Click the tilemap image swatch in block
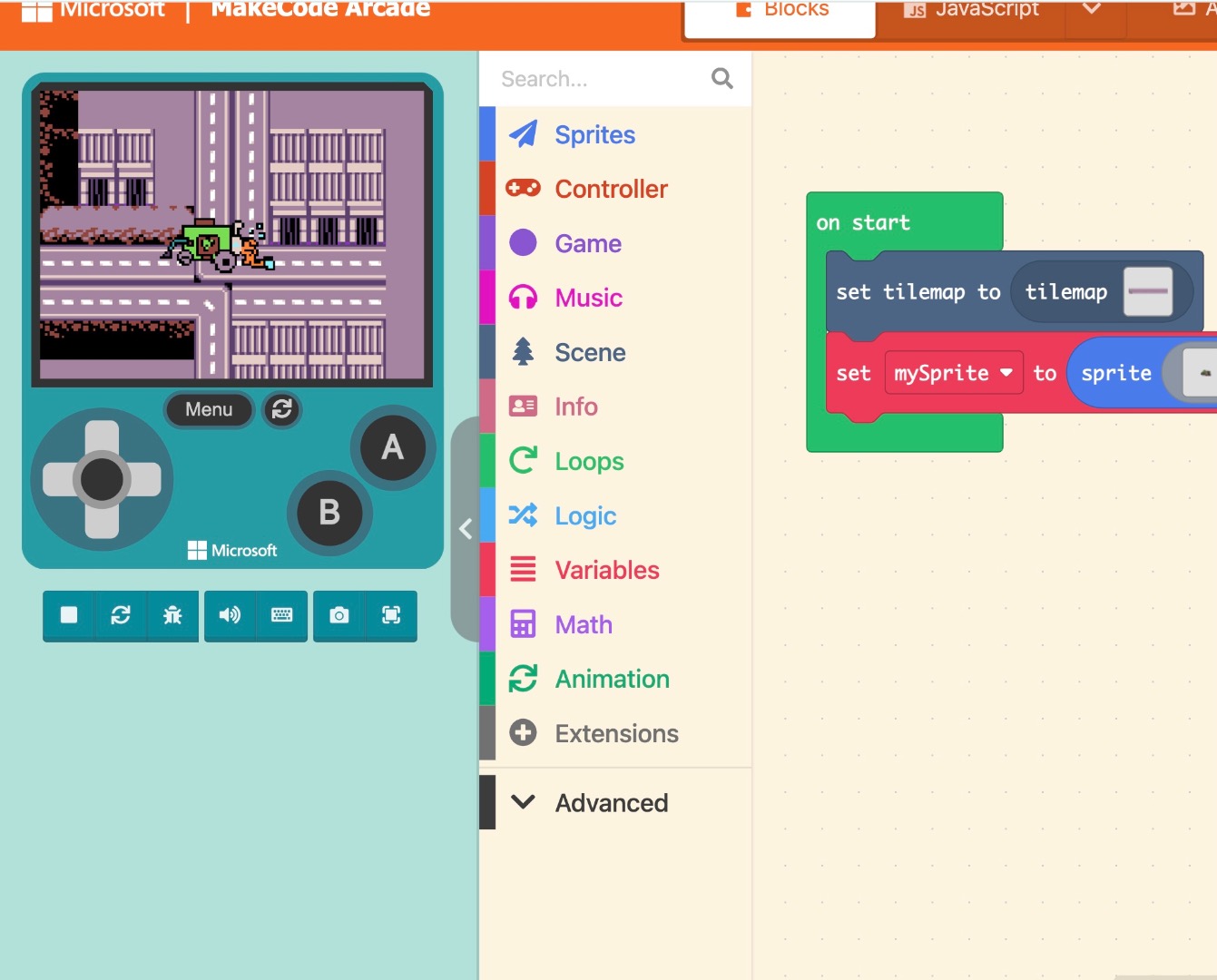The image size is (1217, 980). click(x=1147, y=291)
